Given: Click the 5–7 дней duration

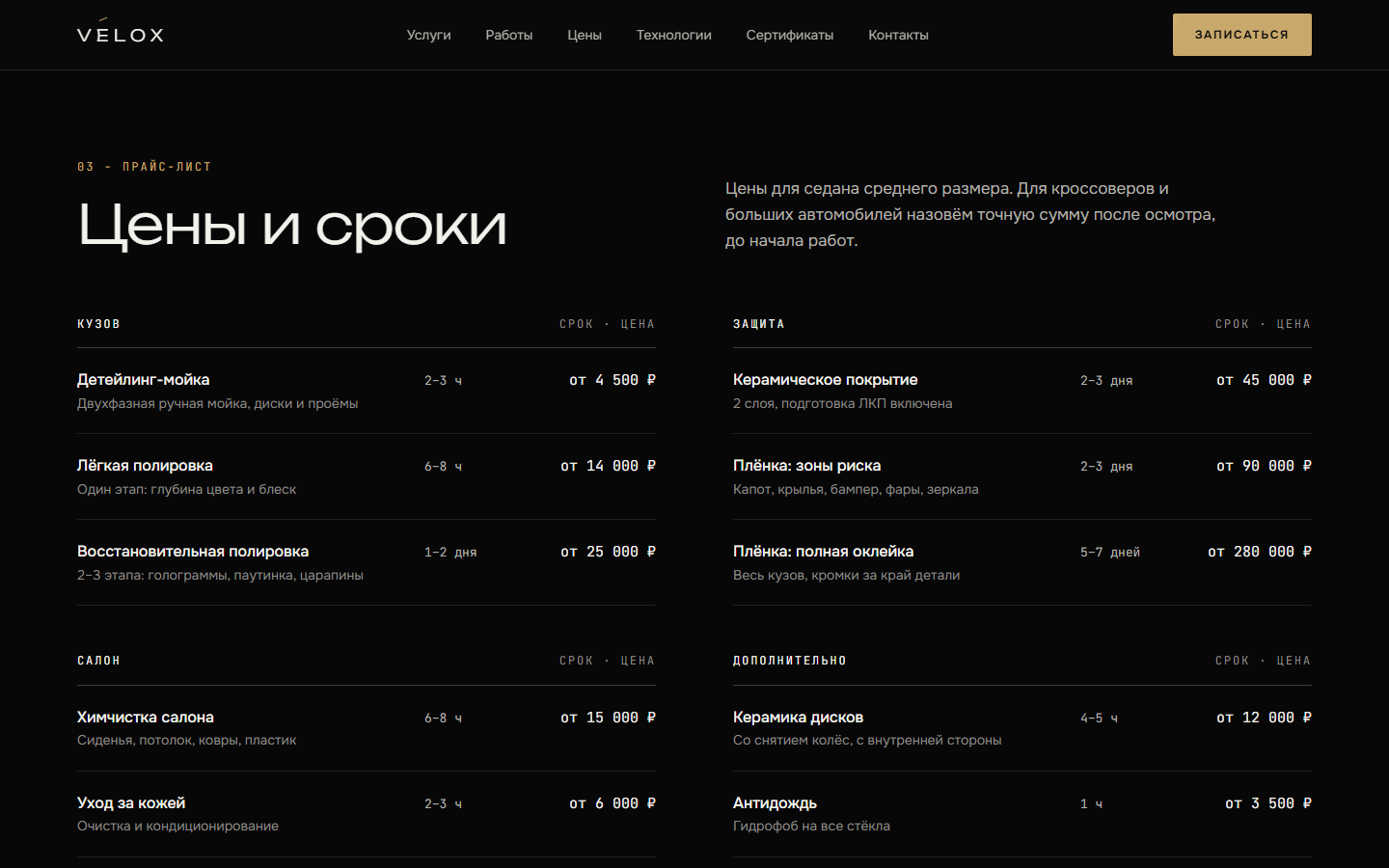Looking at the screenshot, I should tap(1110, 553).
